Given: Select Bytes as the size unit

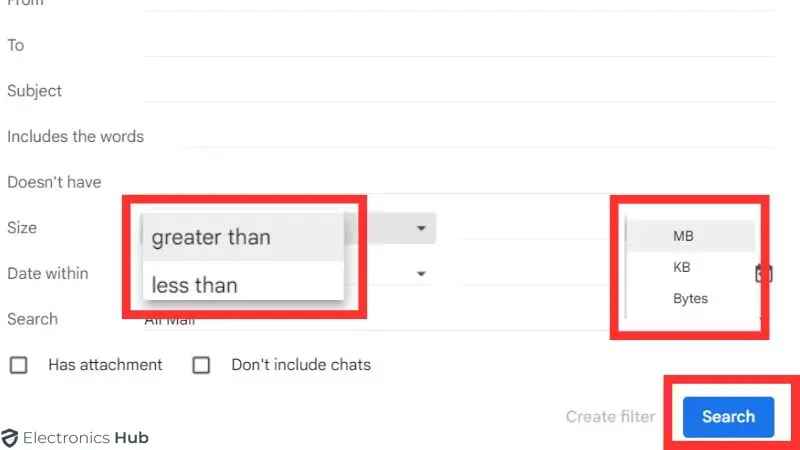Looking at the screenshot, I should tap(689, 298).
